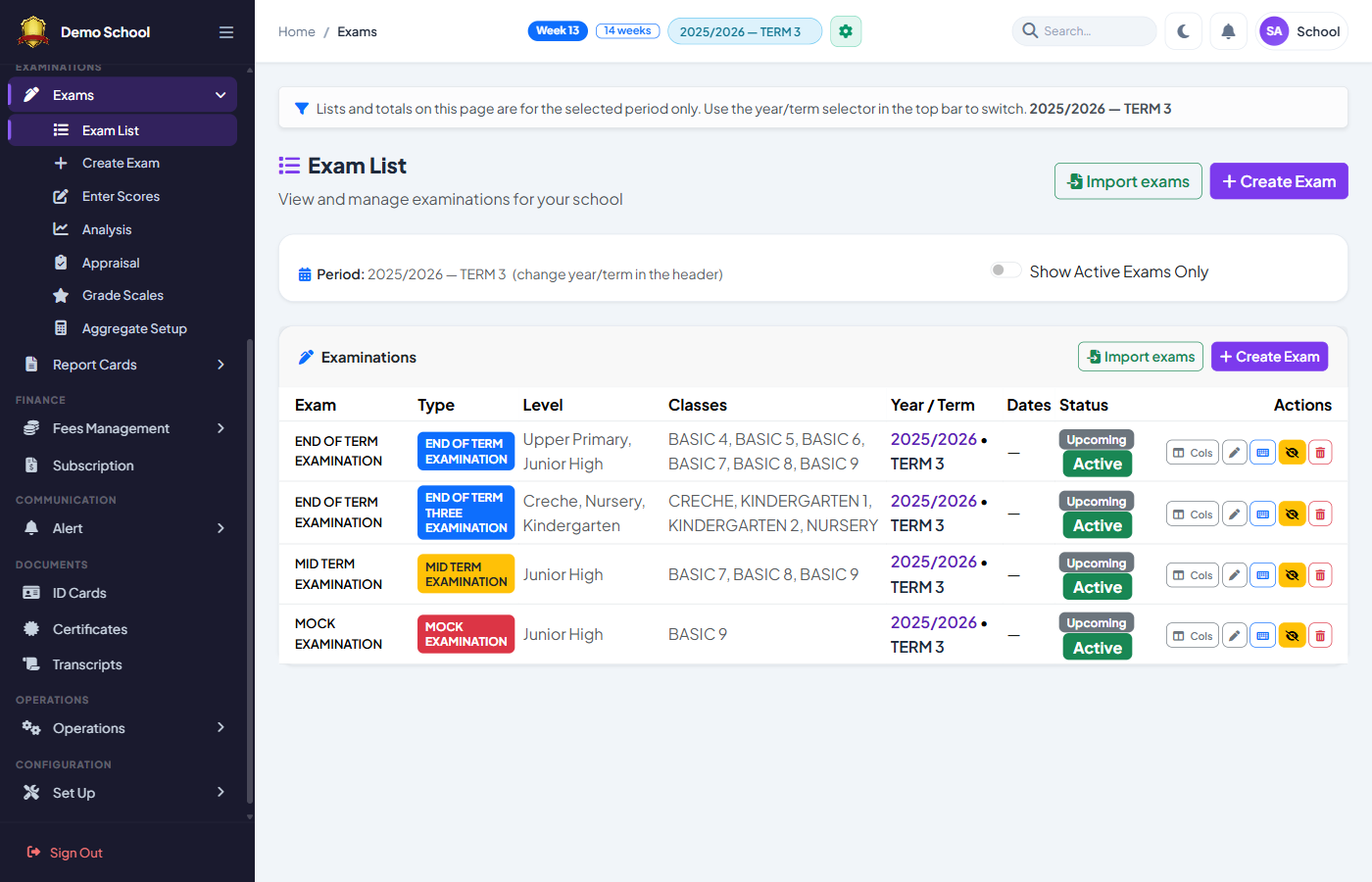1372x882 pixels.
Task: Click the eye-slash button for MID TERM EXAMINATION
Action: coord(1292,575)
